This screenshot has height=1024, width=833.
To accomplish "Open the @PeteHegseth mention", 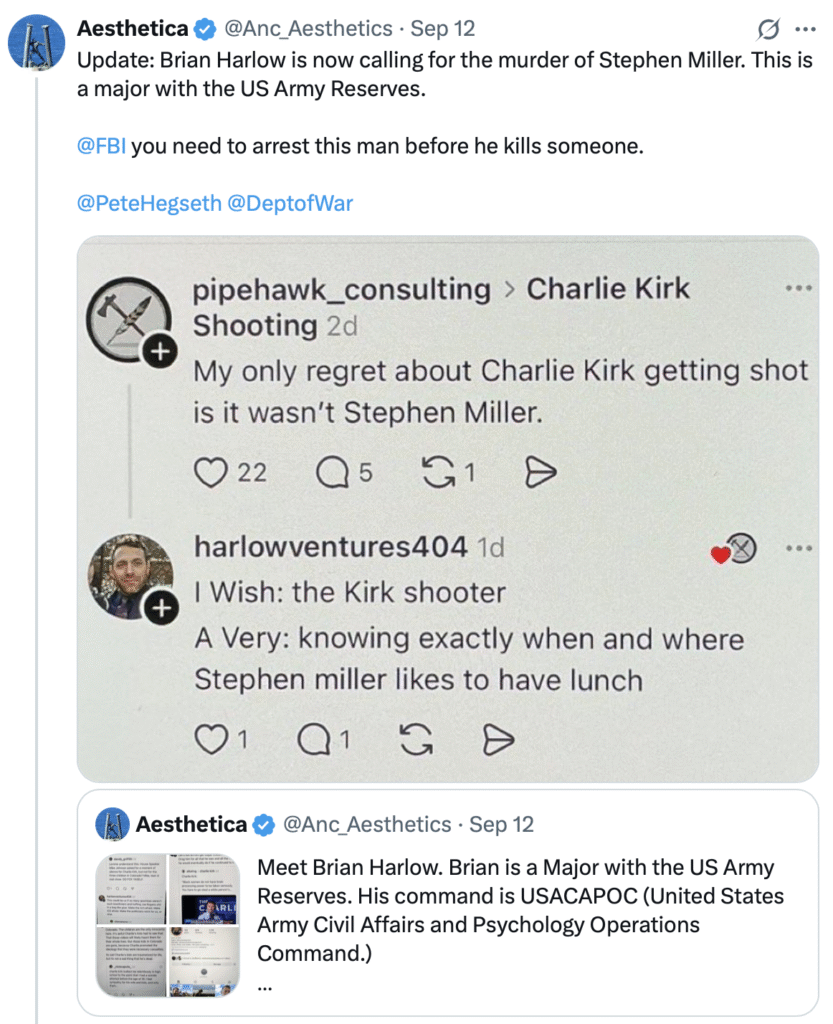I will pyautogui.click(x=148, y=203).
